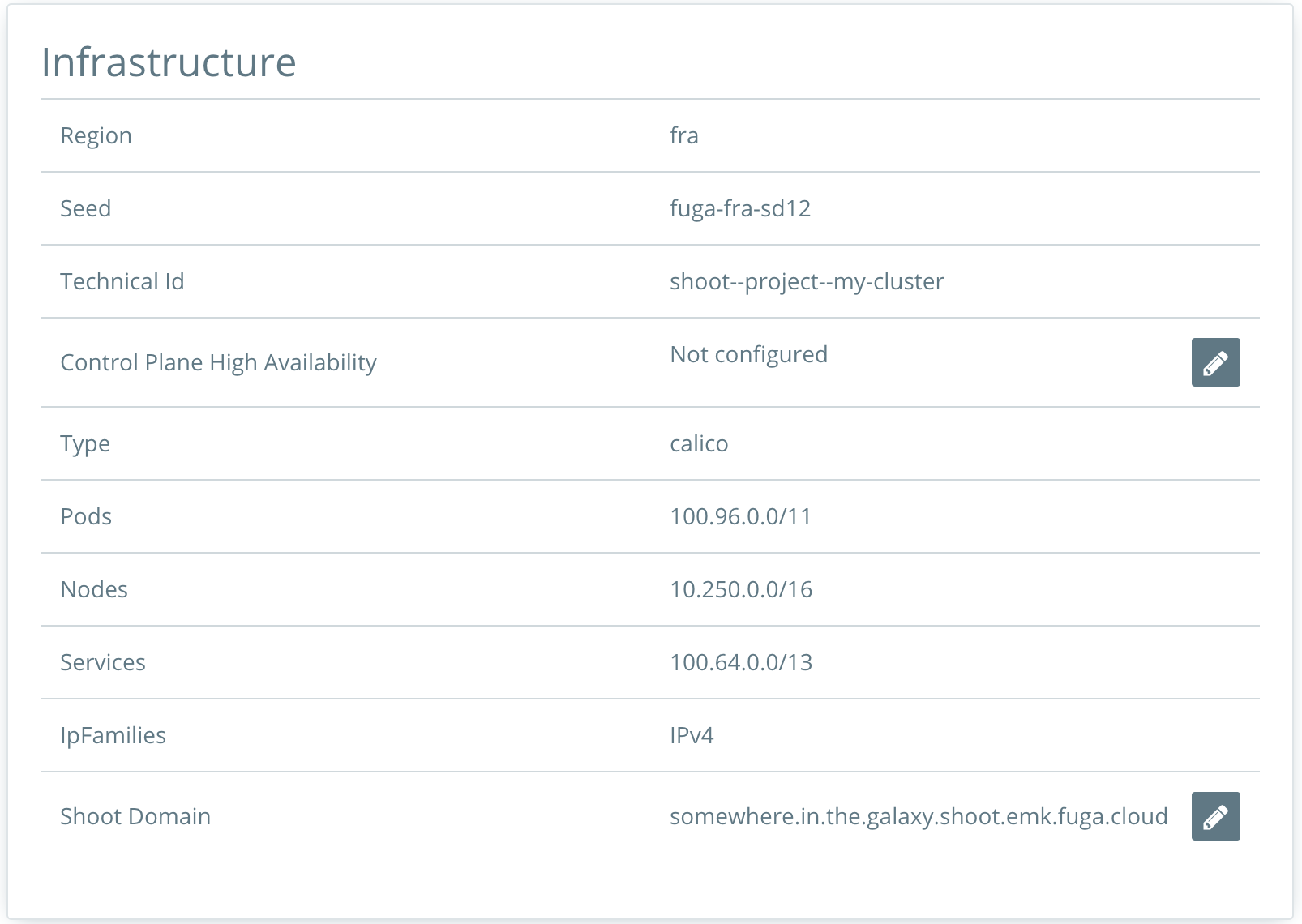The width and height of the screenshot is (1302, 924).
Task: Click the calico network type value
Action: point(699,443)
